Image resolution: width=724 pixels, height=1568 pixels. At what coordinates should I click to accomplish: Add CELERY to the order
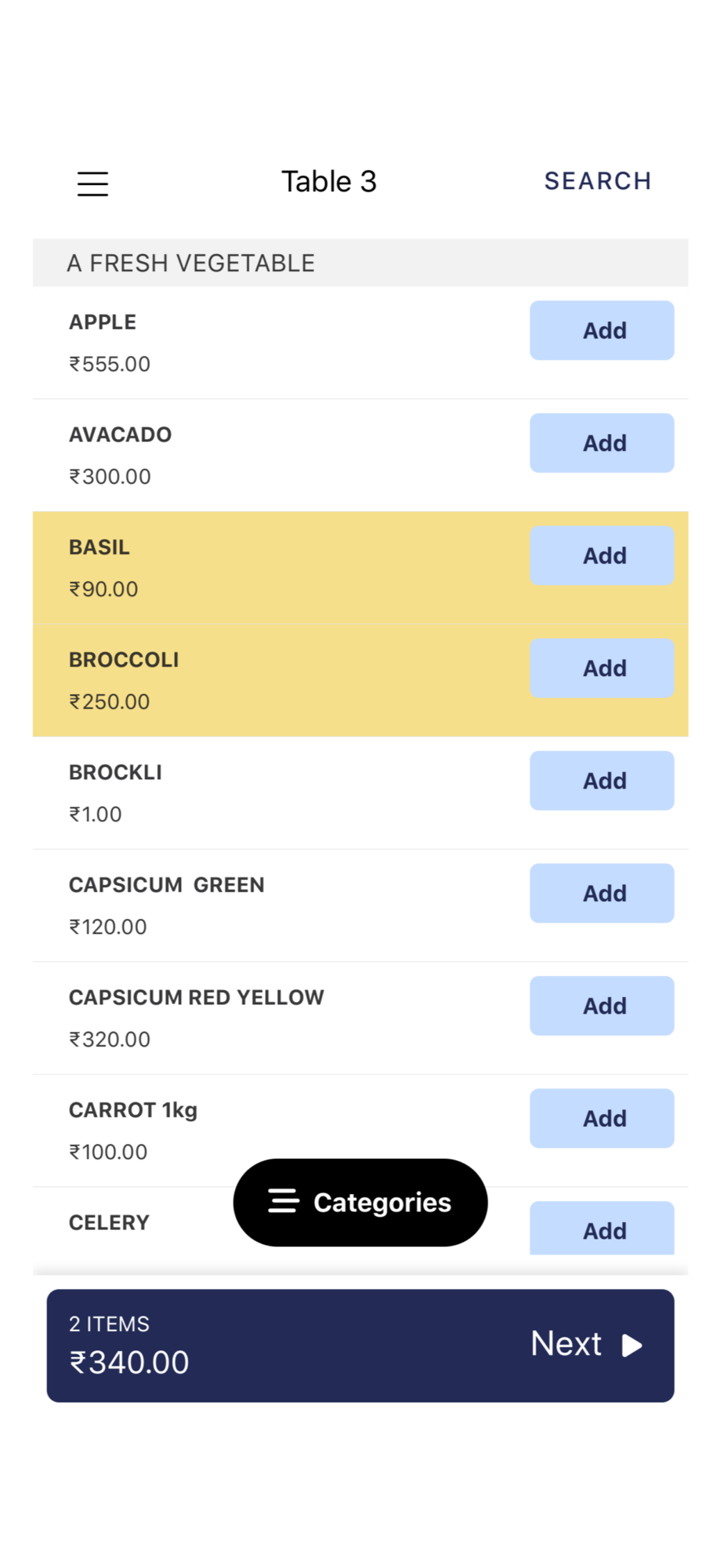[x=601, y=1229]
